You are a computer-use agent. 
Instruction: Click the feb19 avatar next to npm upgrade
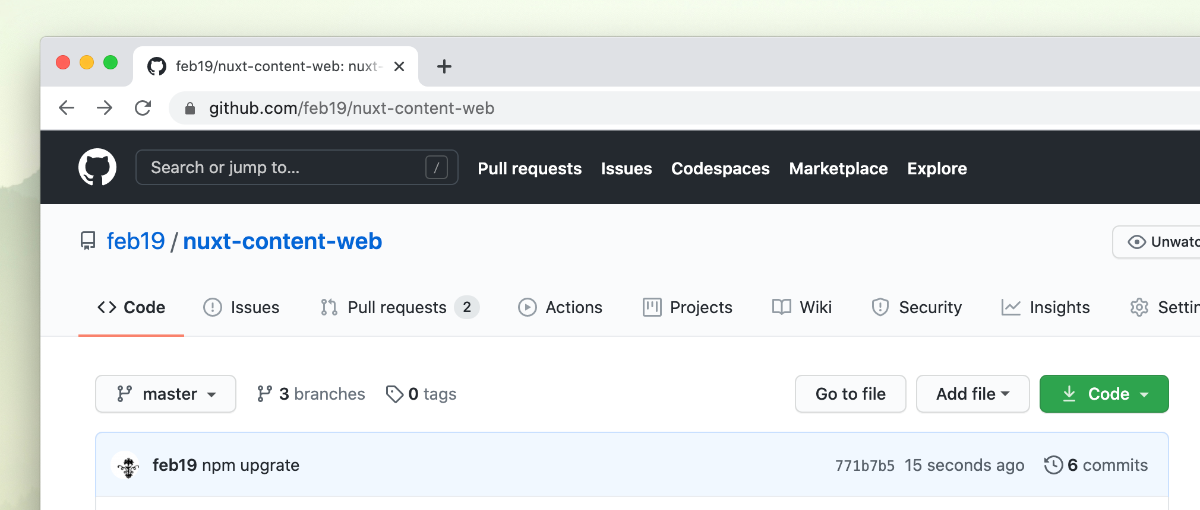(x=126, y=465)
